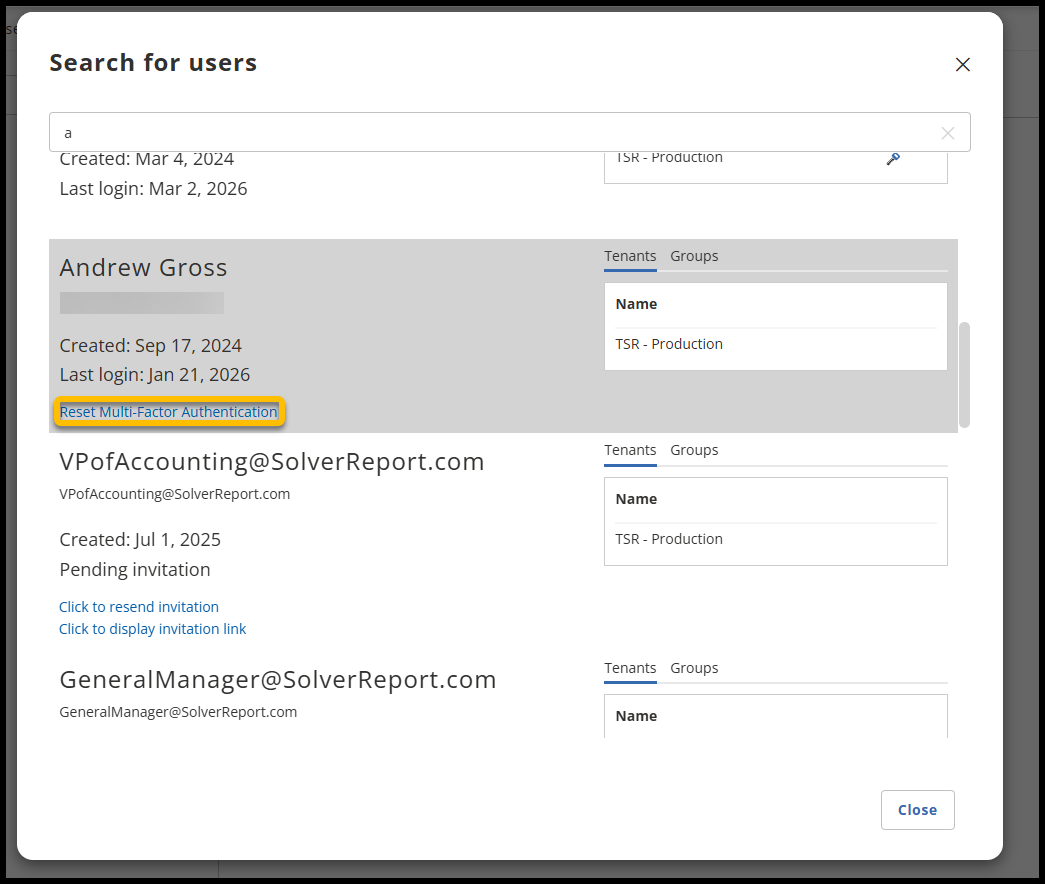Click the key icon beside the top TSR - Production

click(893, 158)
